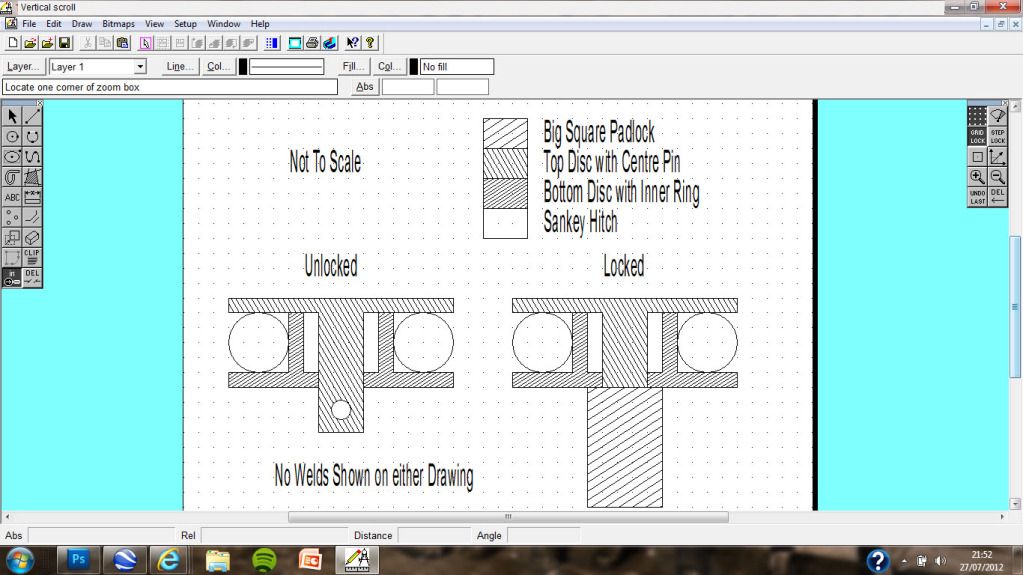Click the Angle field in status bar
The image size is (1023, 575).
point(543,535)
